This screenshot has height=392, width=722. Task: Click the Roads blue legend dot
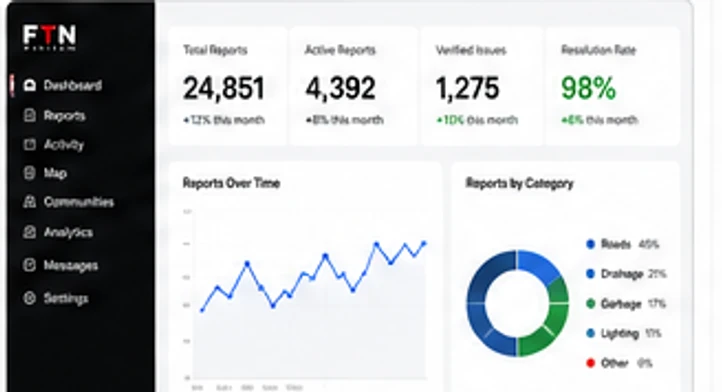coord(591,244)
